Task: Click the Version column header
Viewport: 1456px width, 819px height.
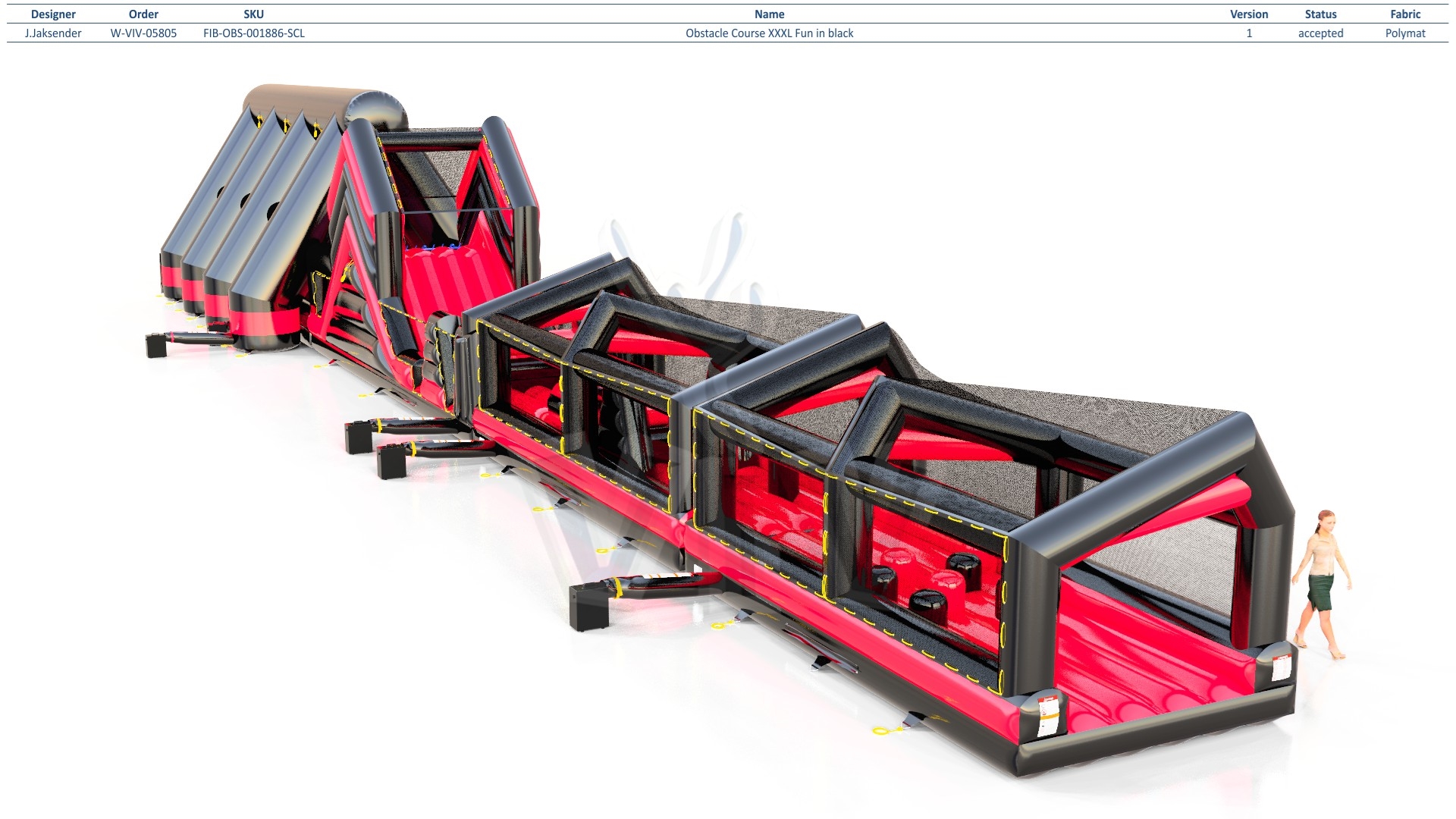Action: (1249, 14)
